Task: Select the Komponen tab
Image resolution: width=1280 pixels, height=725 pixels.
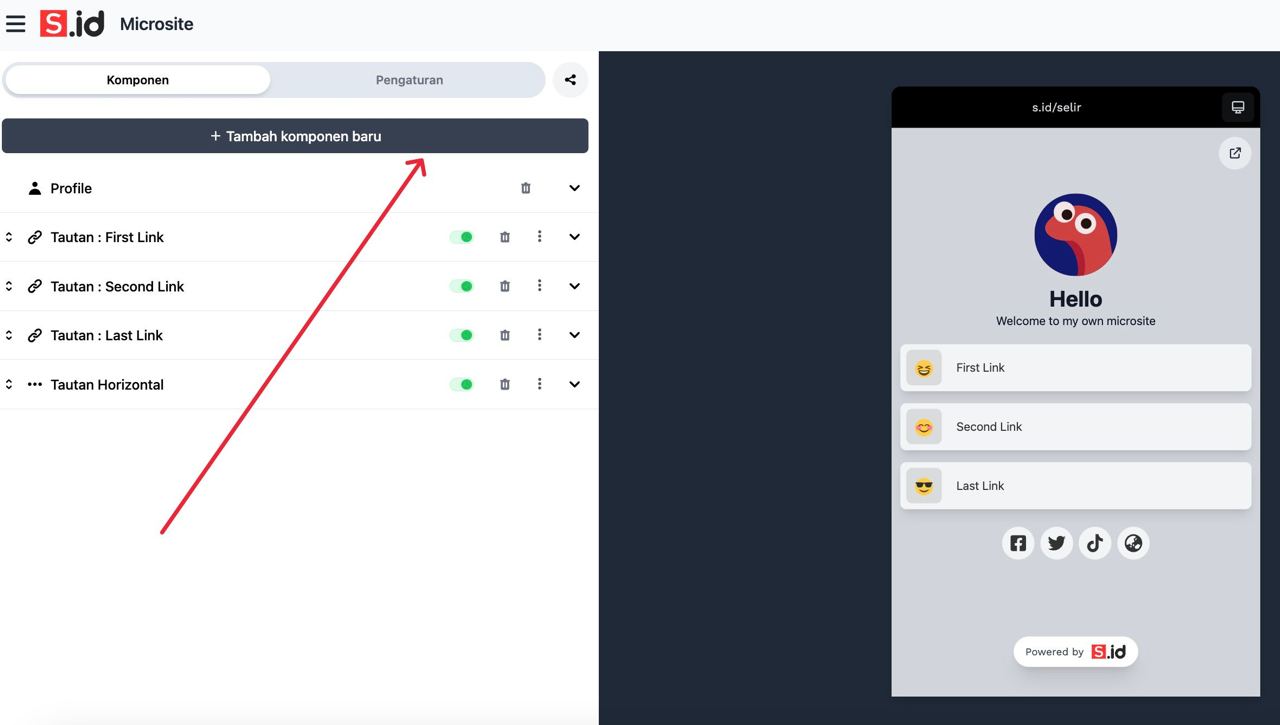Action: pyautogui.click(x=138, y=80)
